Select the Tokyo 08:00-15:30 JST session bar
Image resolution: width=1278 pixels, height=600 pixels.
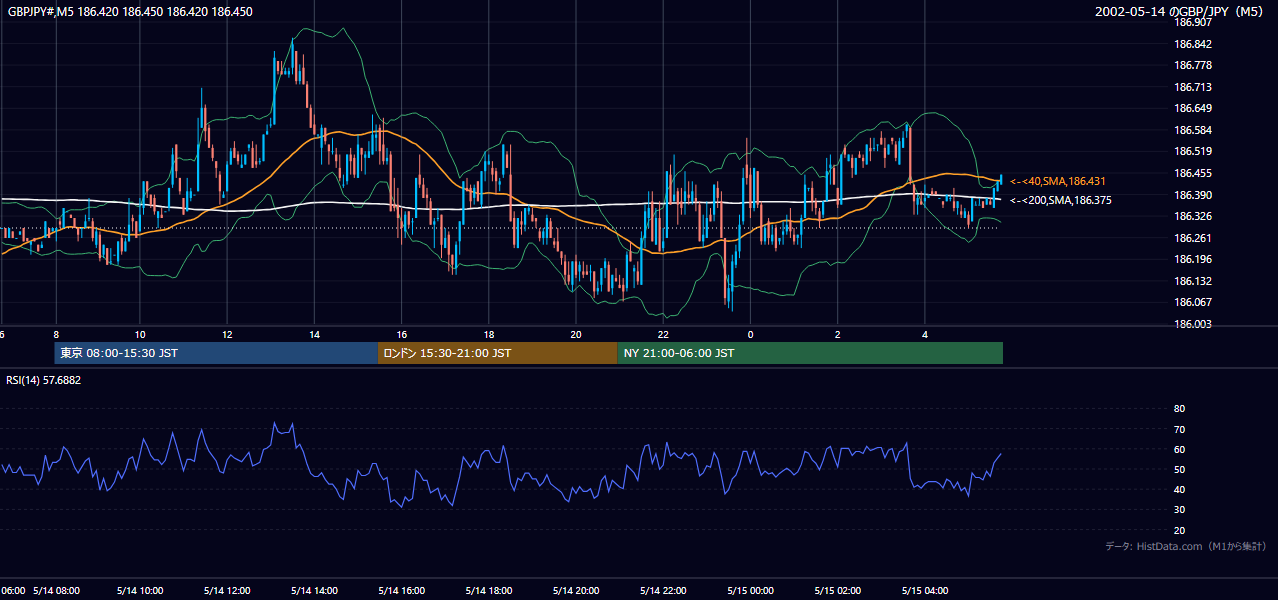(x=216, y=353)
